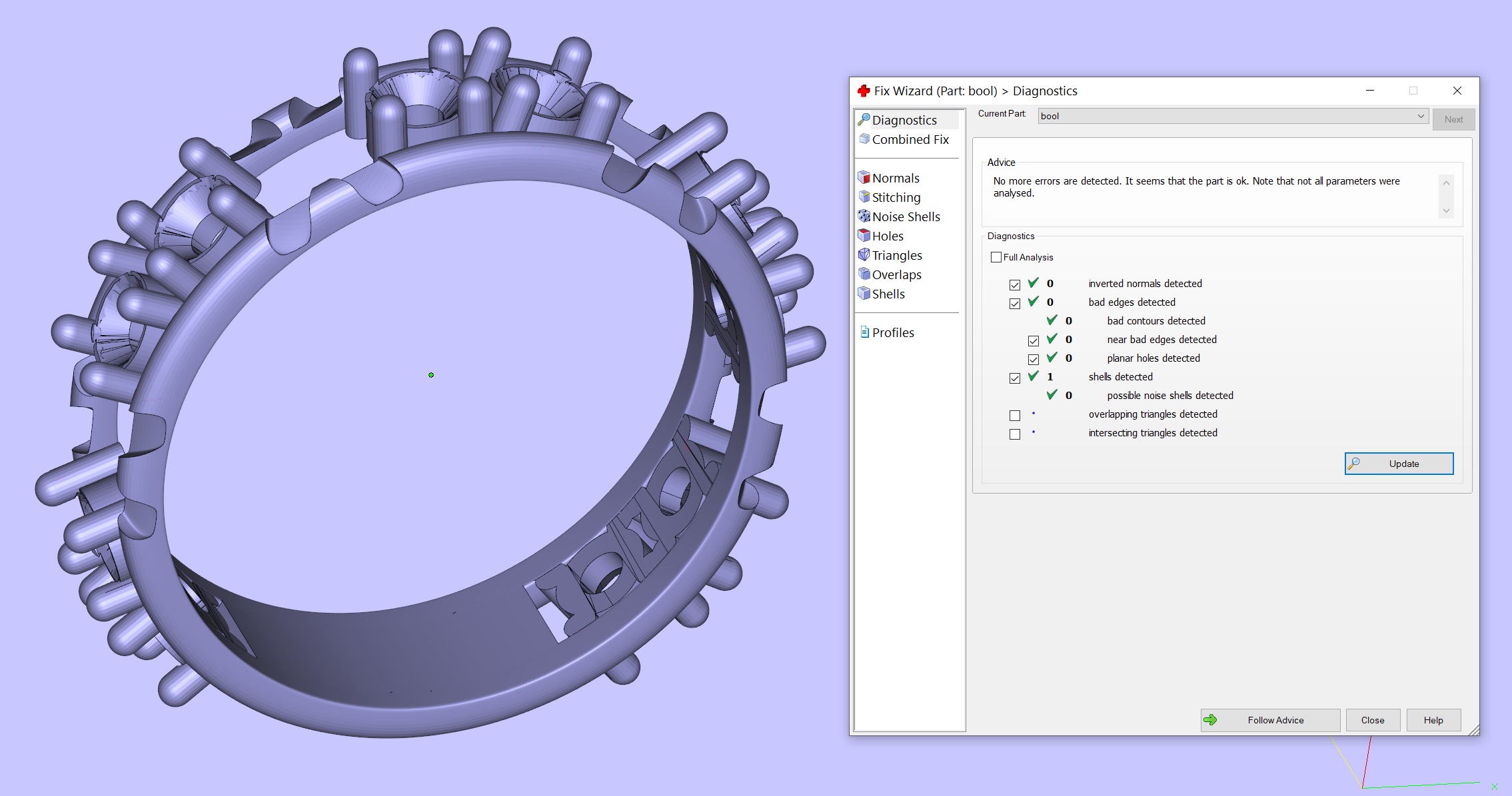Screen dimensions: 1512x796
Task: Enable the Full Analysis checkbox
Action: (x=996, y=257)
